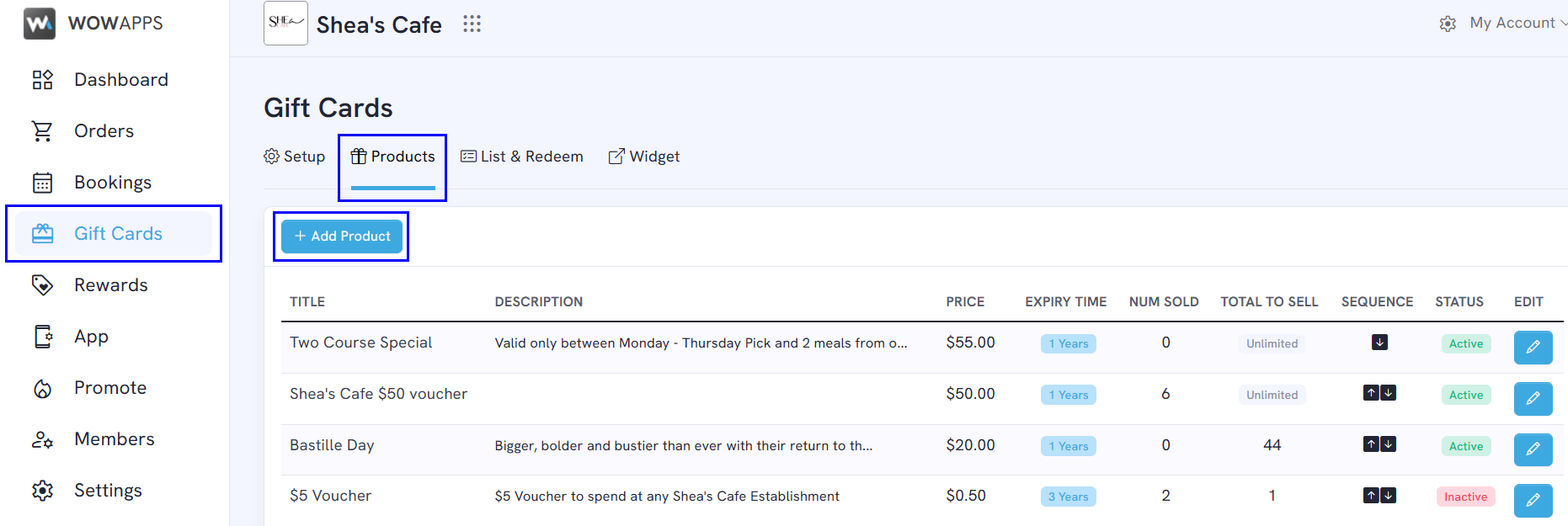Screen dimensions: 1568x526
Task: Move $5 Voucher up in sequence
Action: click(x=1371, y=496)
